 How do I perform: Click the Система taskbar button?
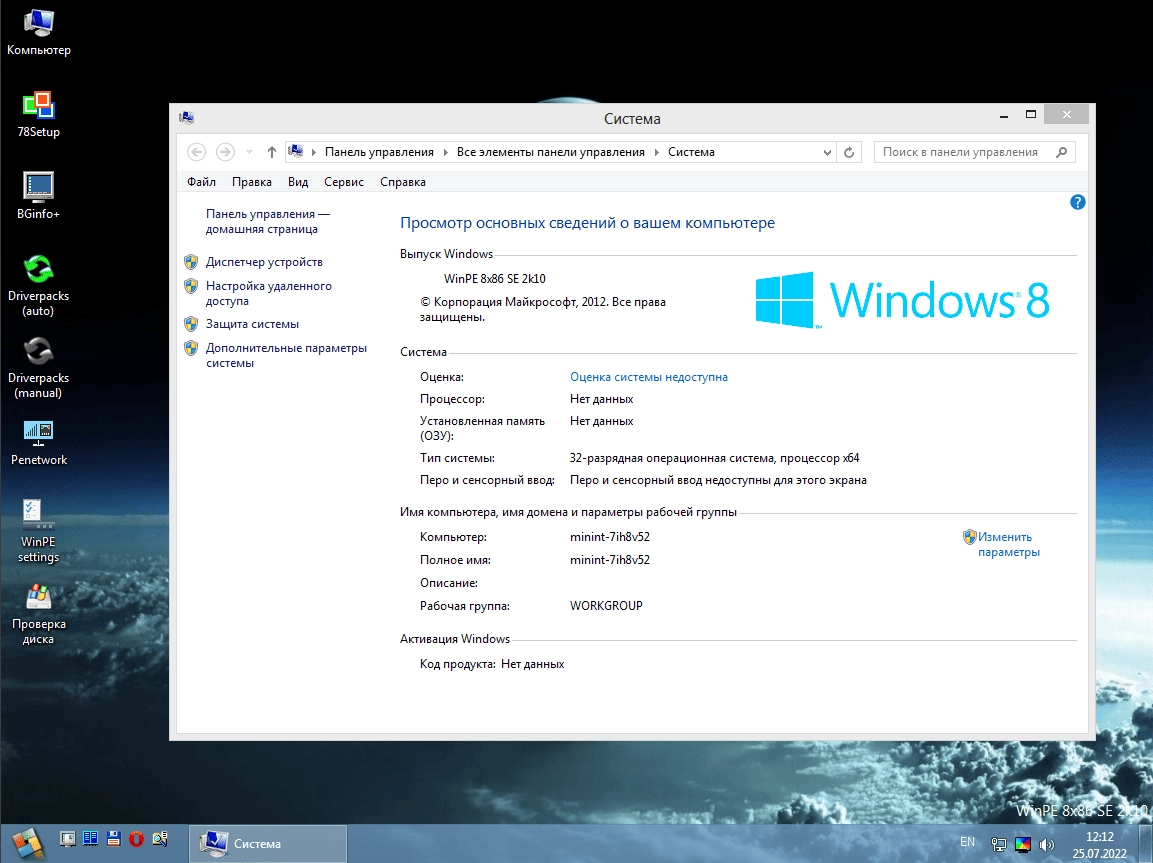pos(268,843)
